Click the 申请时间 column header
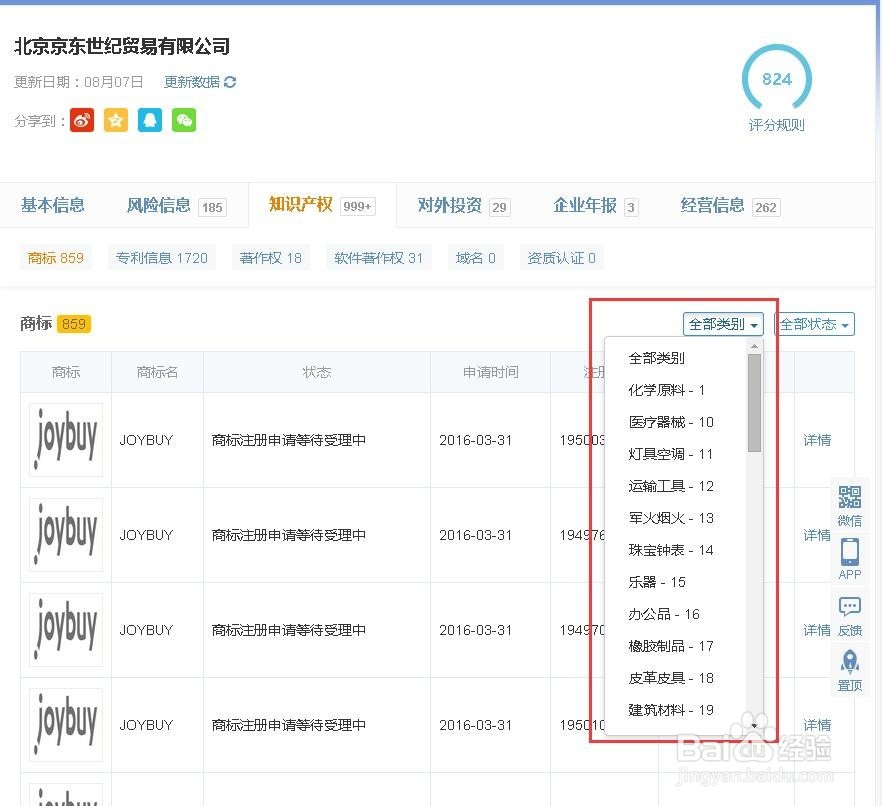882x806 pixels. (x=490, y=372)
